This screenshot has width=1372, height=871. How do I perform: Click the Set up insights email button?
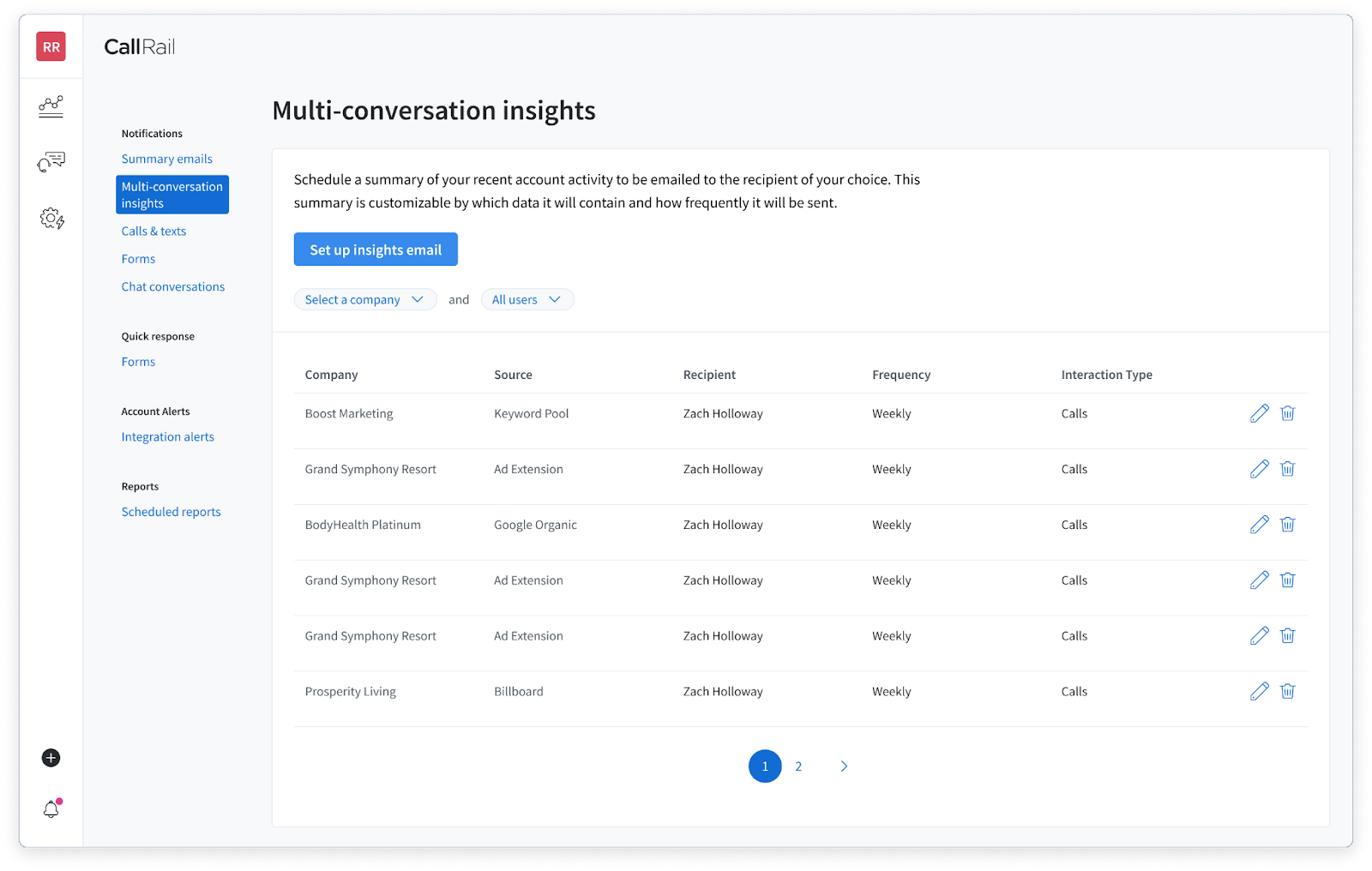tap(375, 249)
